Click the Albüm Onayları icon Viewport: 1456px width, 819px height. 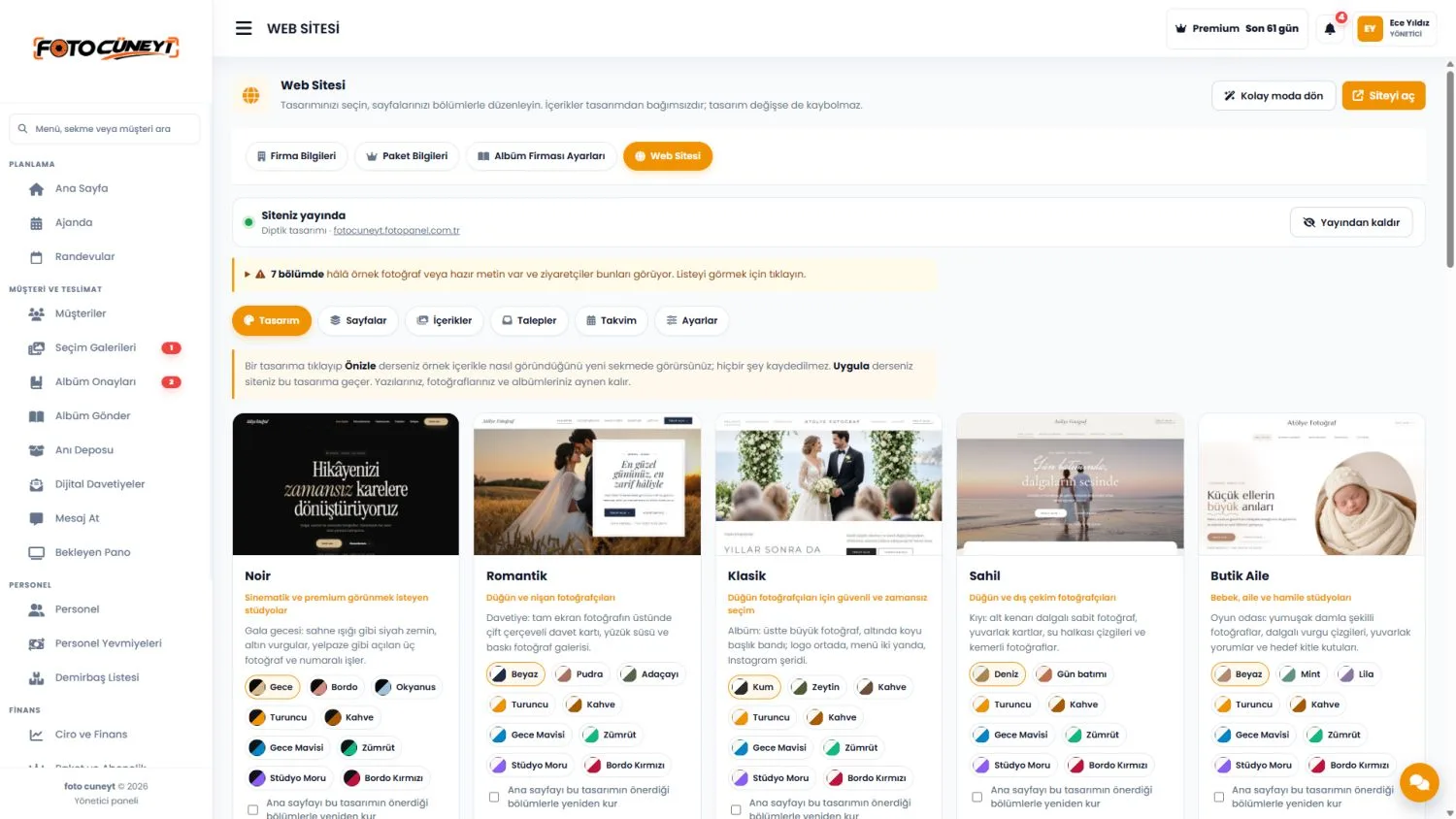click(36, 382)
